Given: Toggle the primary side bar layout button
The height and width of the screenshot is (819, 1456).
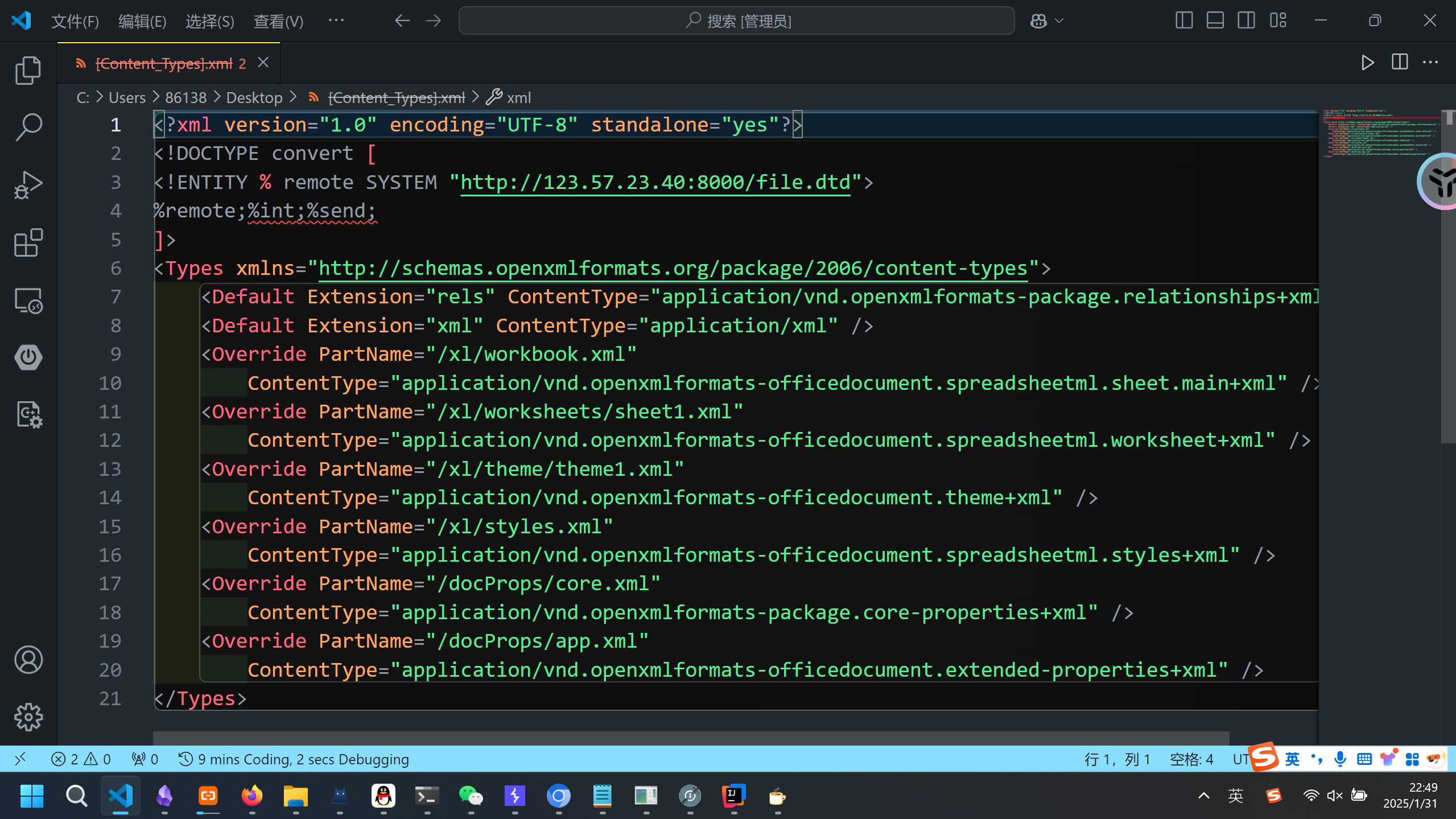Looking at the screenshot, I should point(1183,21).
